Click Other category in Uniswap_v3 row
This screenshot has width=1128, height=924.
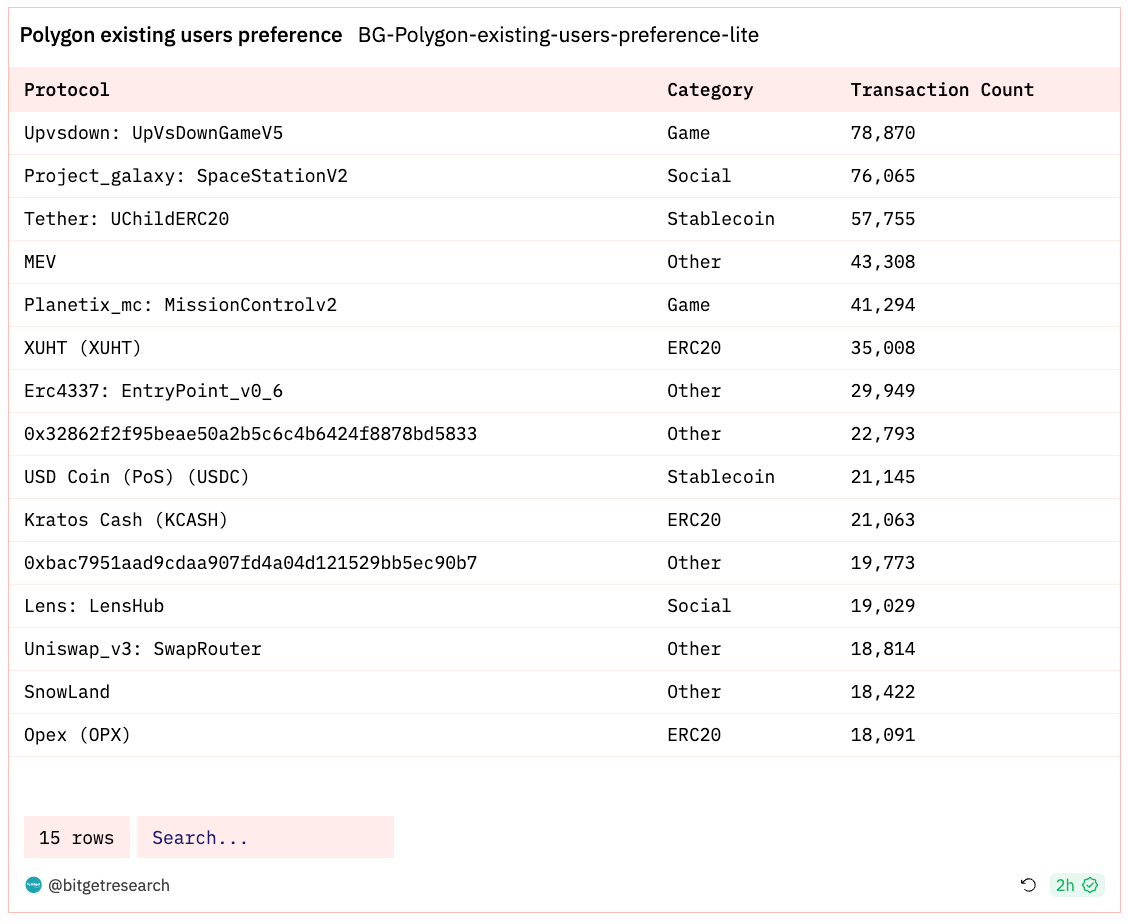click(x=694, y=649)
